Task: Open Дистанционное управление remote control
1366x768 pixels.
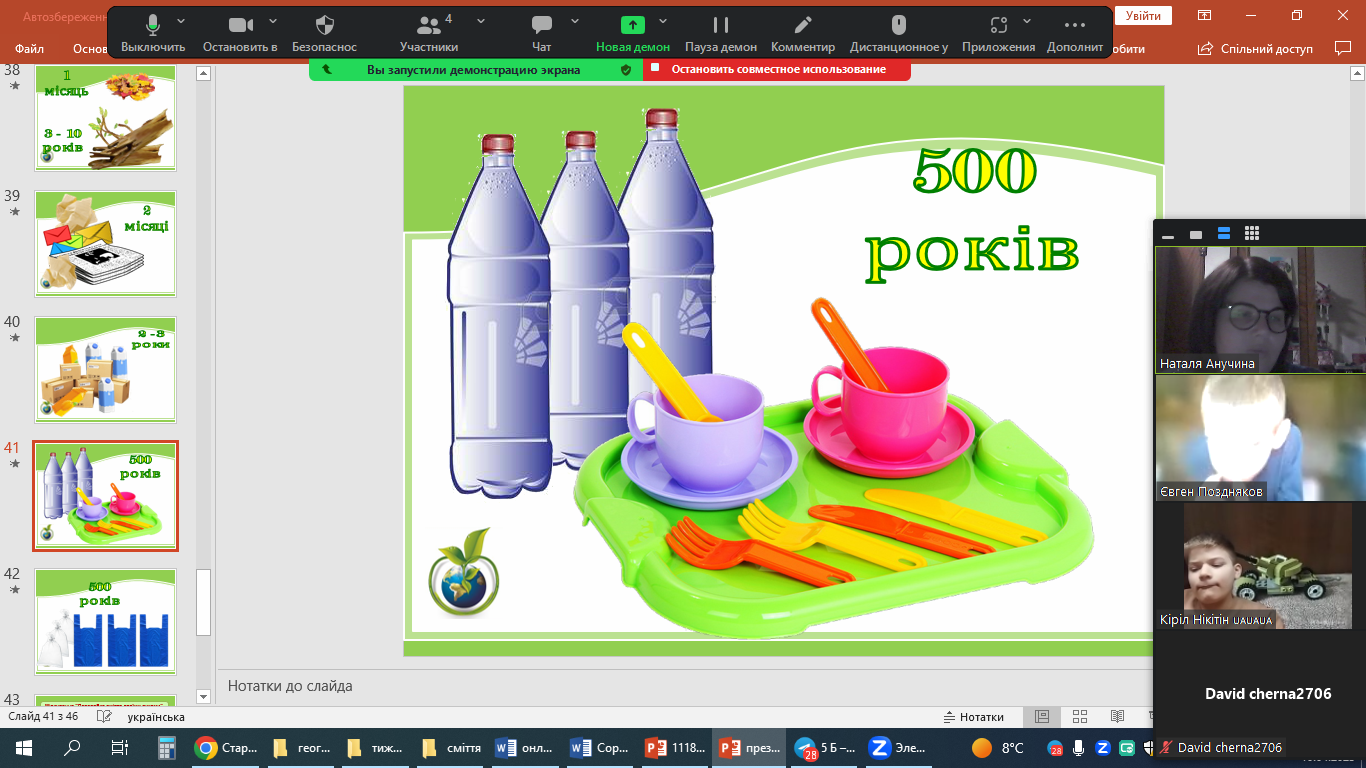Action: click(x=899, y=34)
